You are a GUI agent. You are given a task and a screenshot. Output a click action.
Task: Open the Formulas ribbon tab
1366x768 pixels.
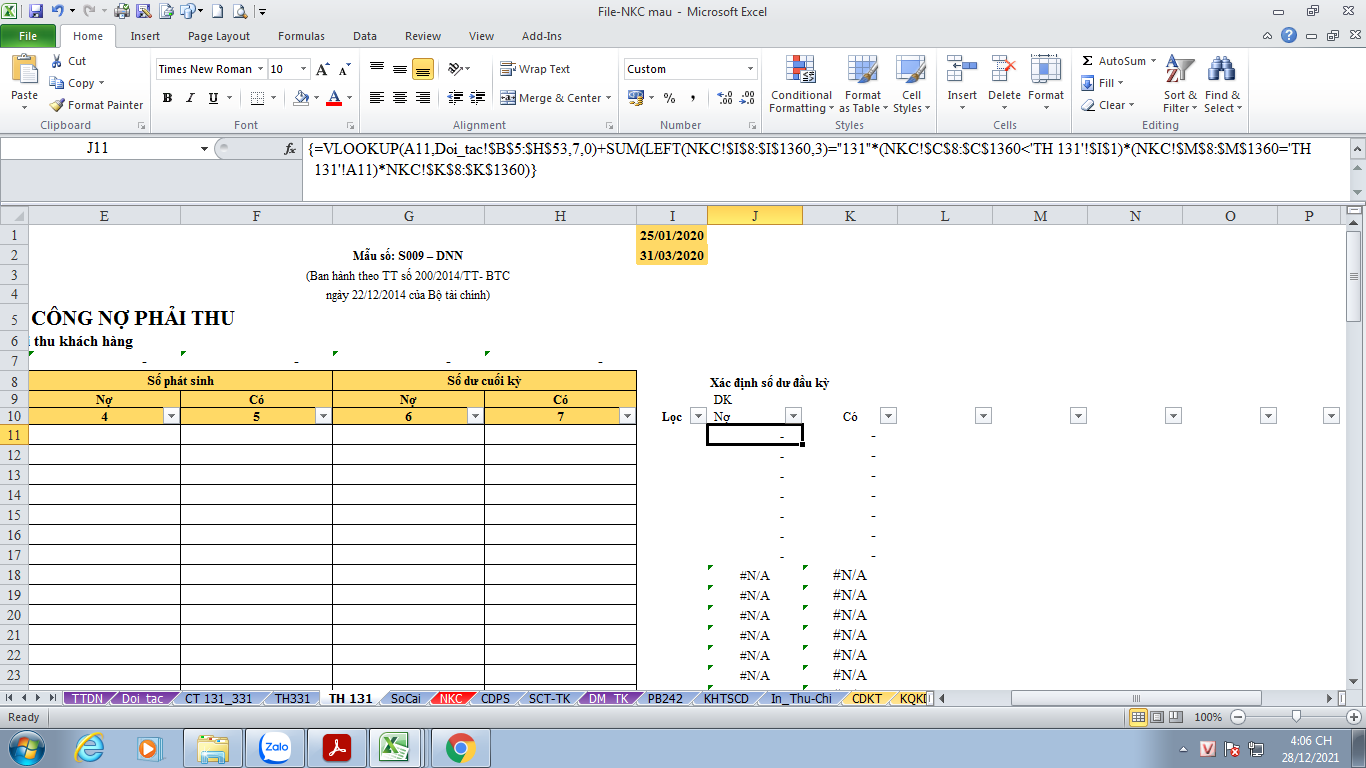tap(301, 36)
